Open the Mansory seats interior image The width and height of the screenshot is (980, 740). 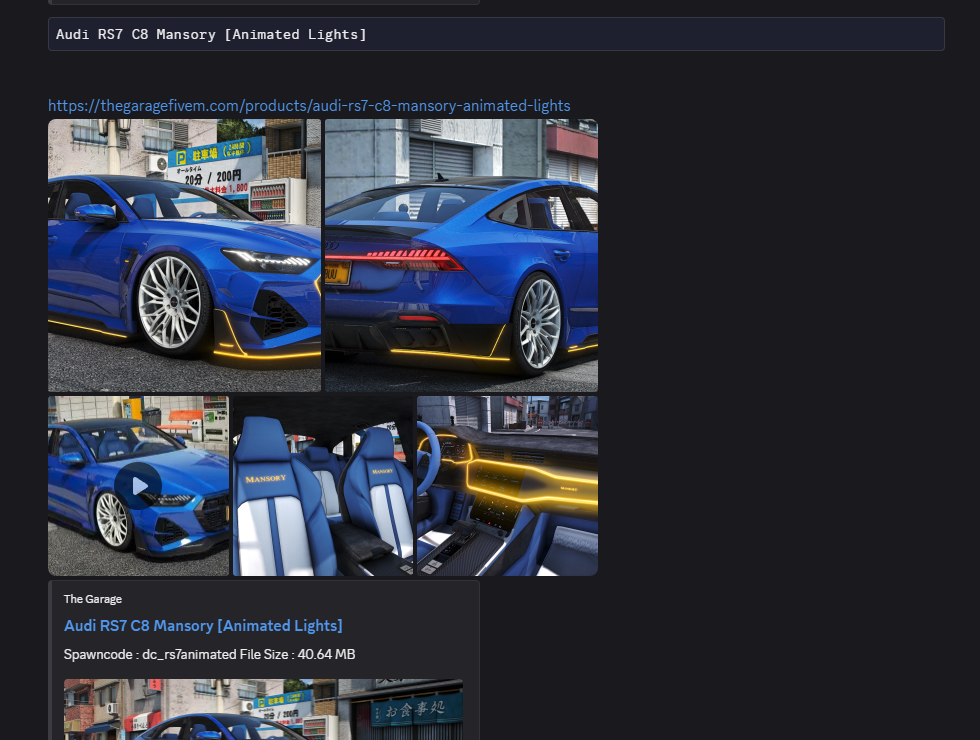pos(322,486)
